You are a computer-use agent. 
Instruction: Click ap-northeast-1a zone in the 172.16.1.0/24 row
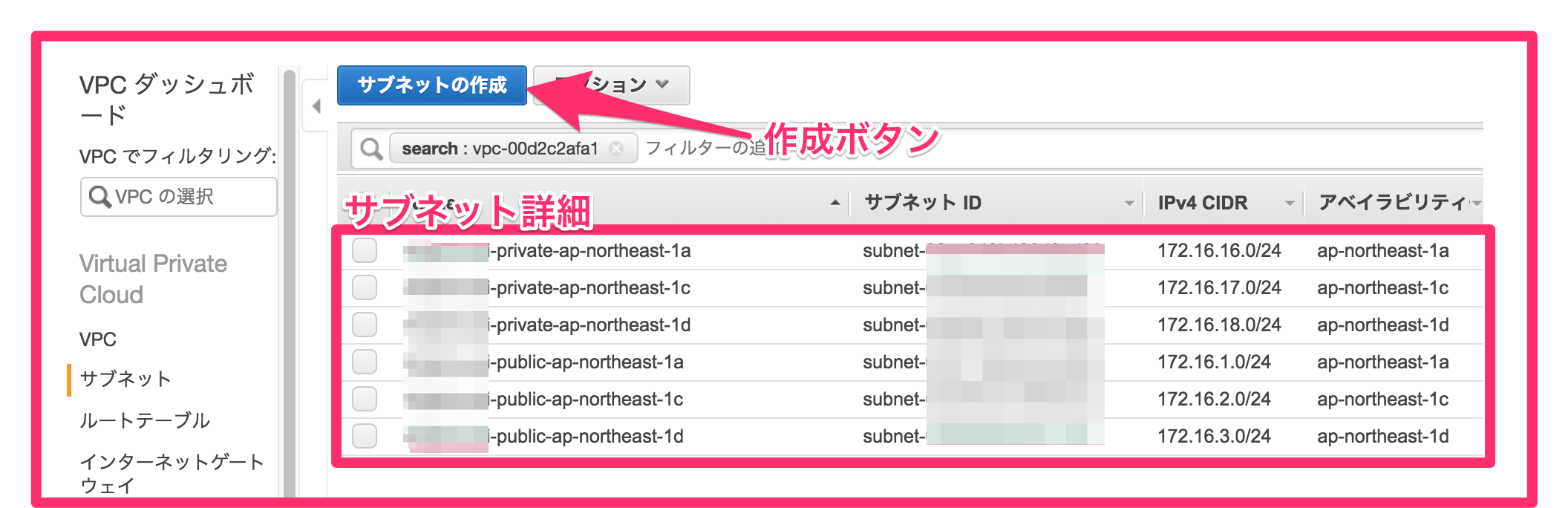1383,362
